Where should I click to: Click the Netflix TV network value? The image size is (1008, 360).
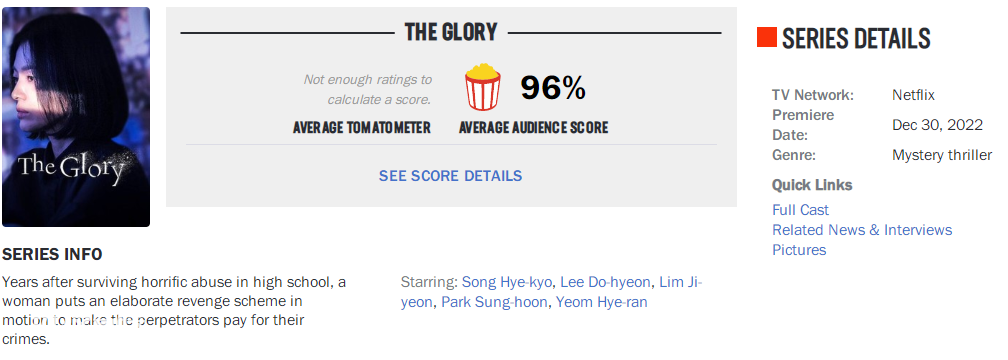pos(913,95)
